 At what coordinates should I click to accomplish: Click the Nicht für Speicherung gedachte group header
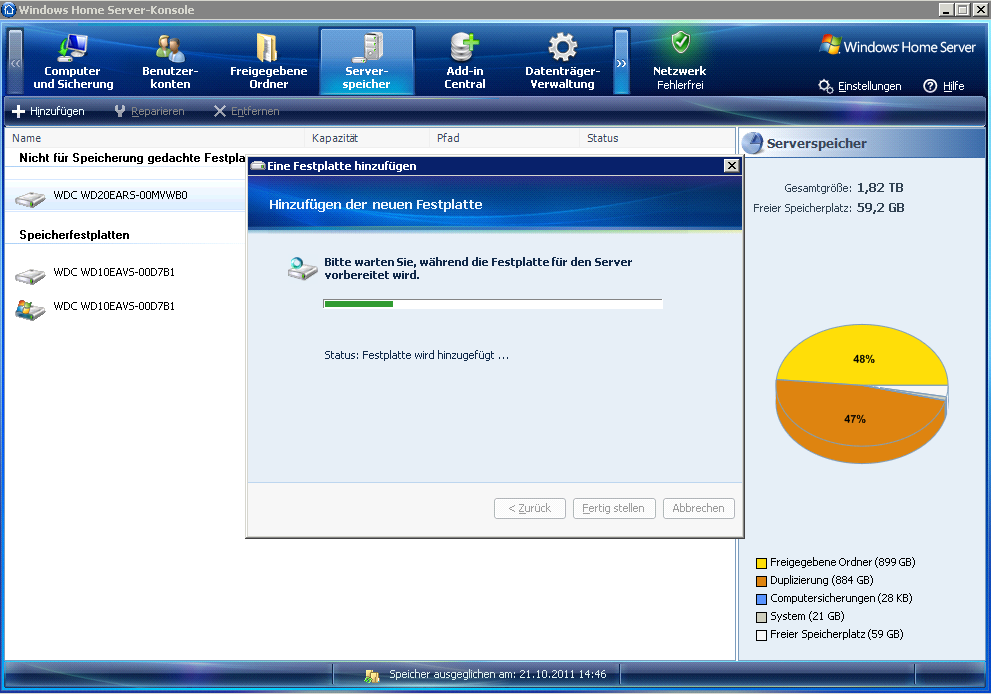point(131,158)
